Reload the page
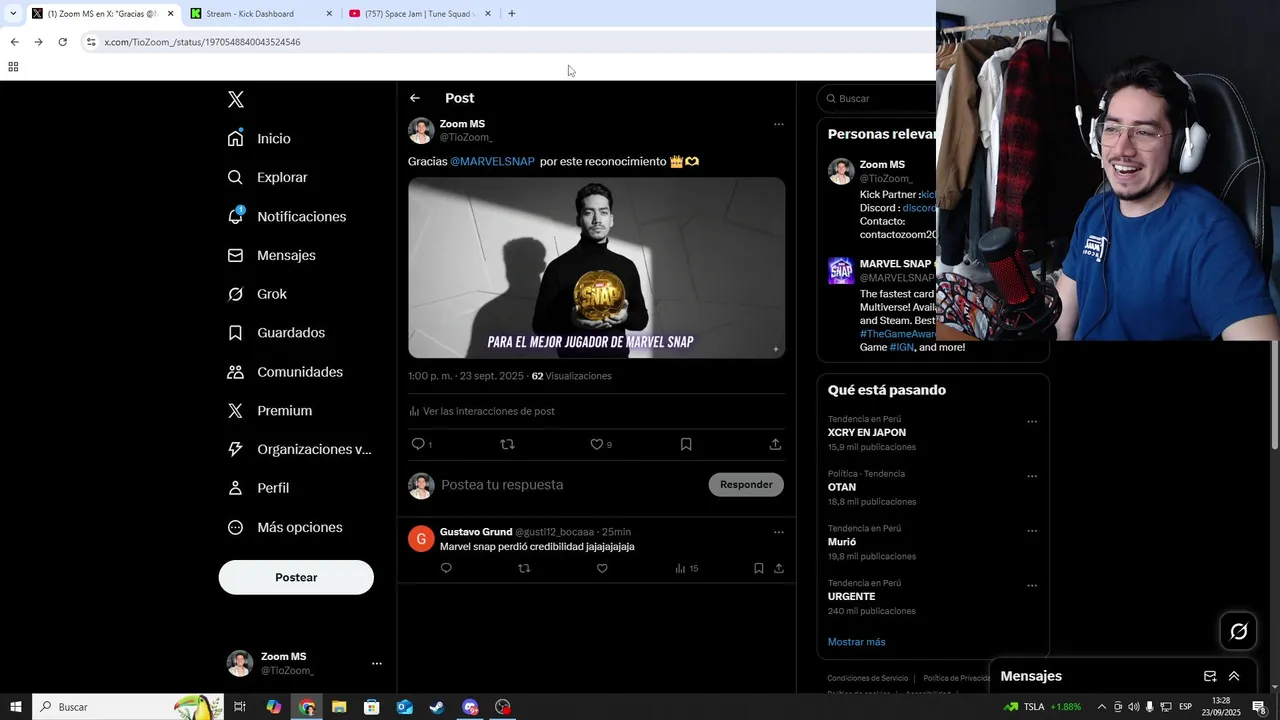Screen dimensions: 1280x720 (x=62, y=42)
